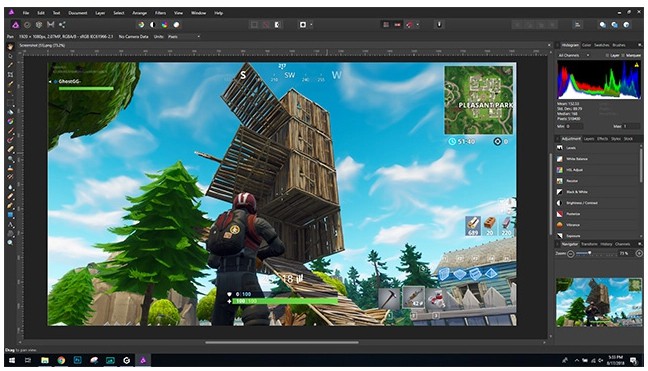Select the Crop tool in left toolbar
Image resolution: width=648 pixels, height=371 pixels.
click(x=10, y=75)
